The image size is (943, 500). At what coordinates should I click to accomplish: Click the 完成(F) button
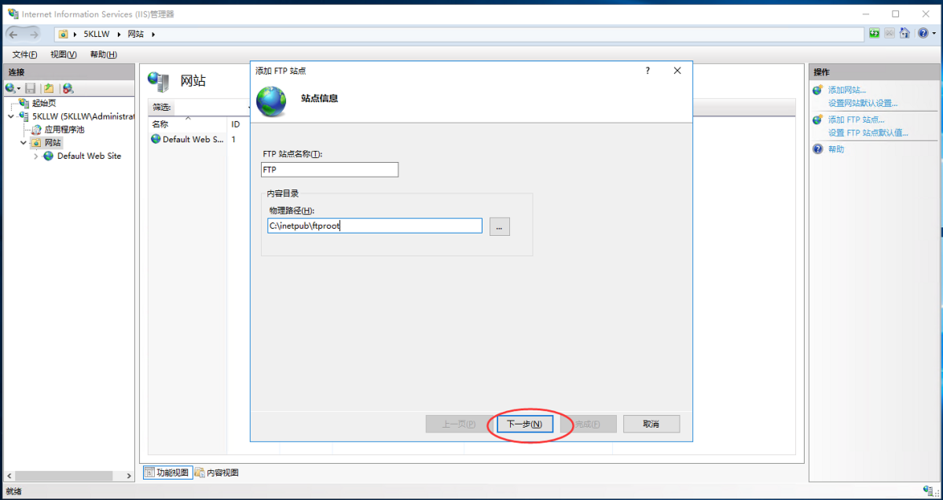pyautogui.click(x=588, y=424)
